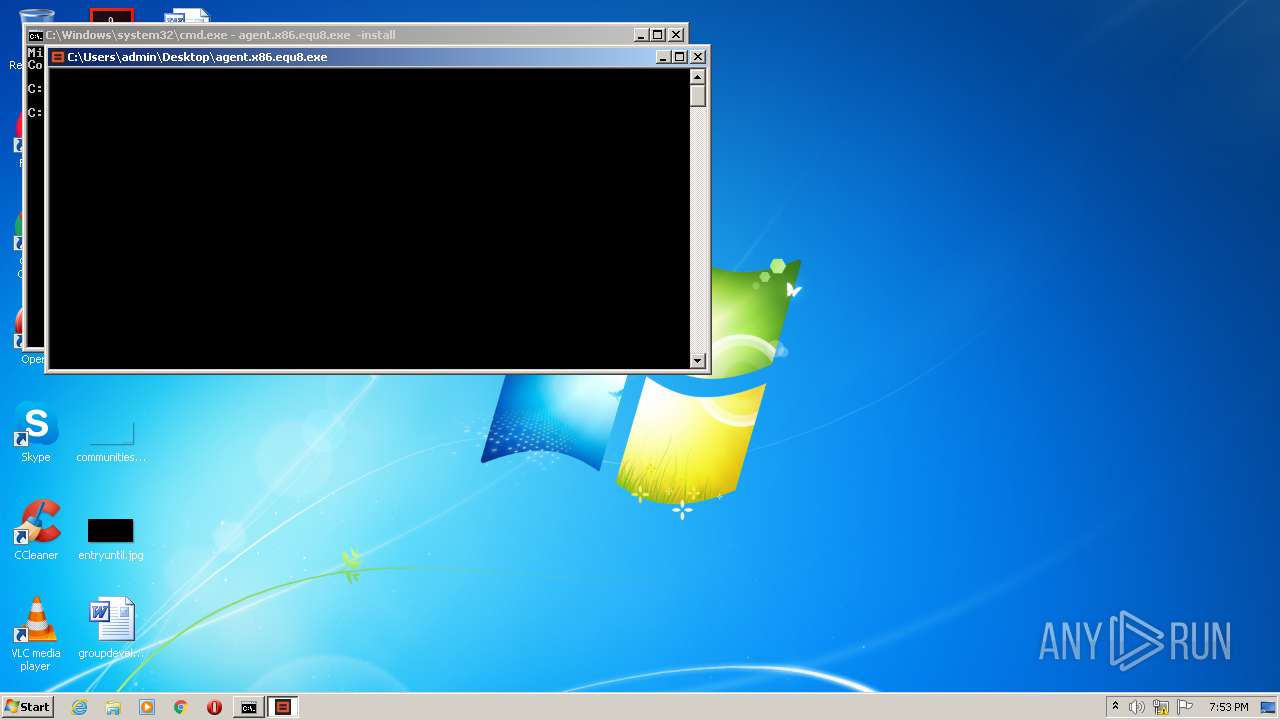1280x720 pixels.
Task: Minimize the cmd.exe window behind
Action: pyautogui.click(x=641, y=35)
